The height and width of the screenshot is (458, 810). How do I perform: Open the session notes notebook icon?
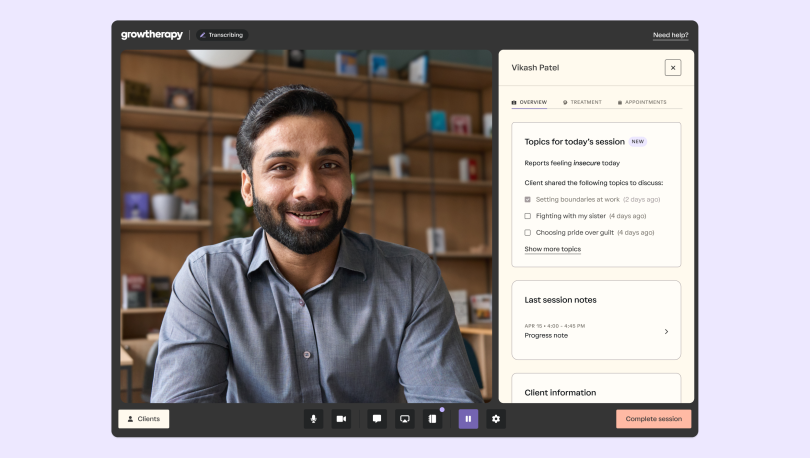point(433,419)
